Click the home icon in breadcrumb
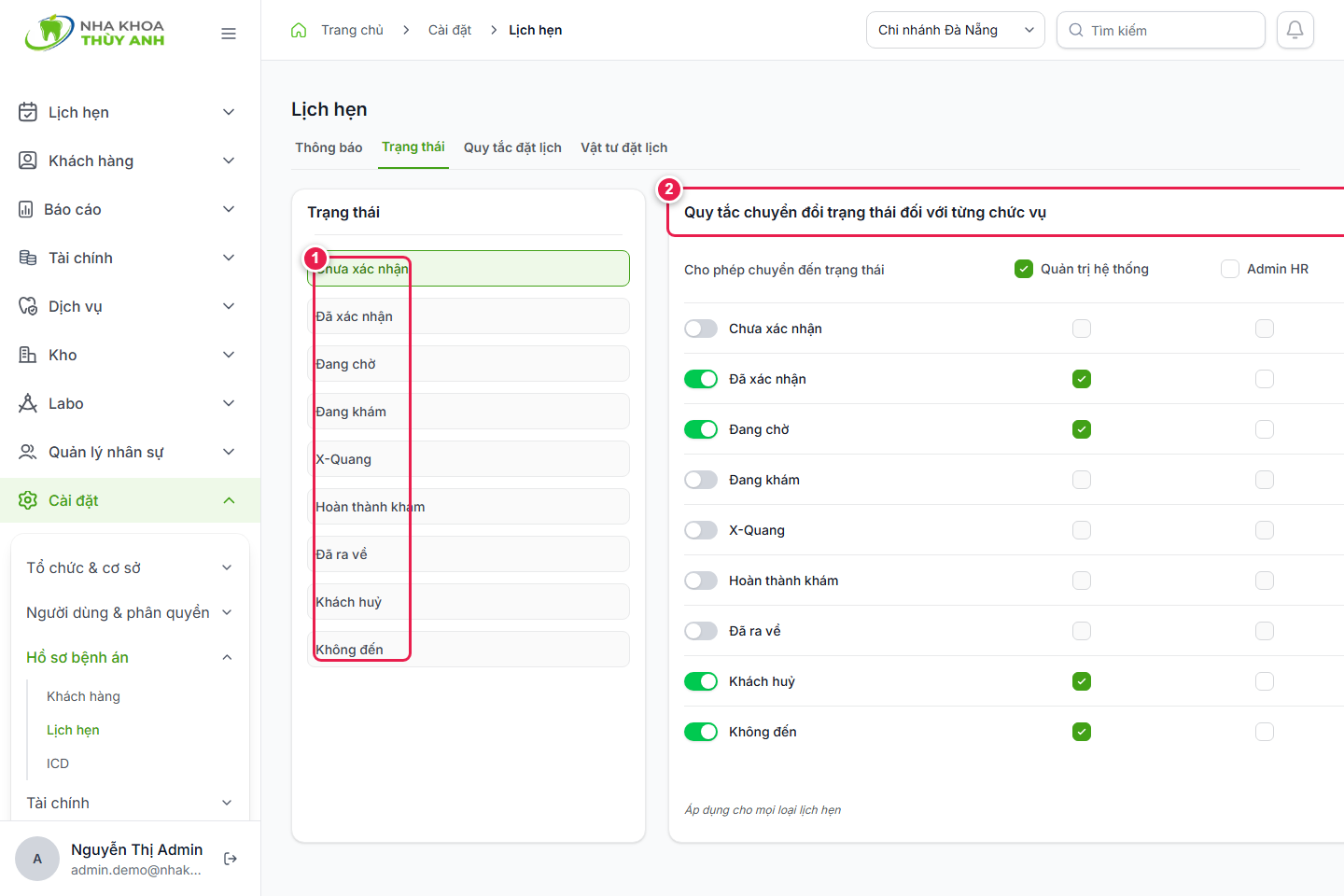The image size is (1344, 896). 299,30
